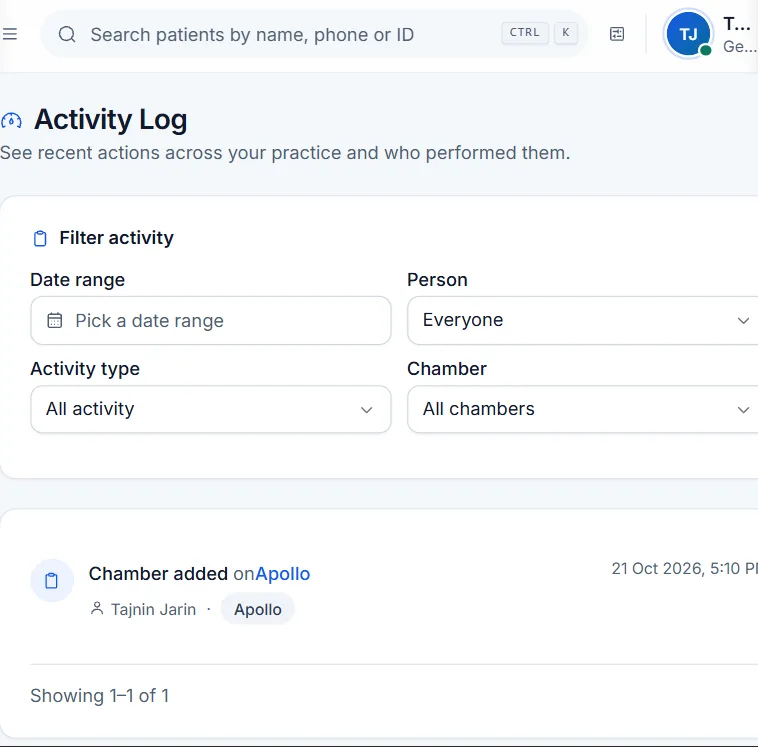
Task: Click the K shortcut key badge
Action: point(566,33)
